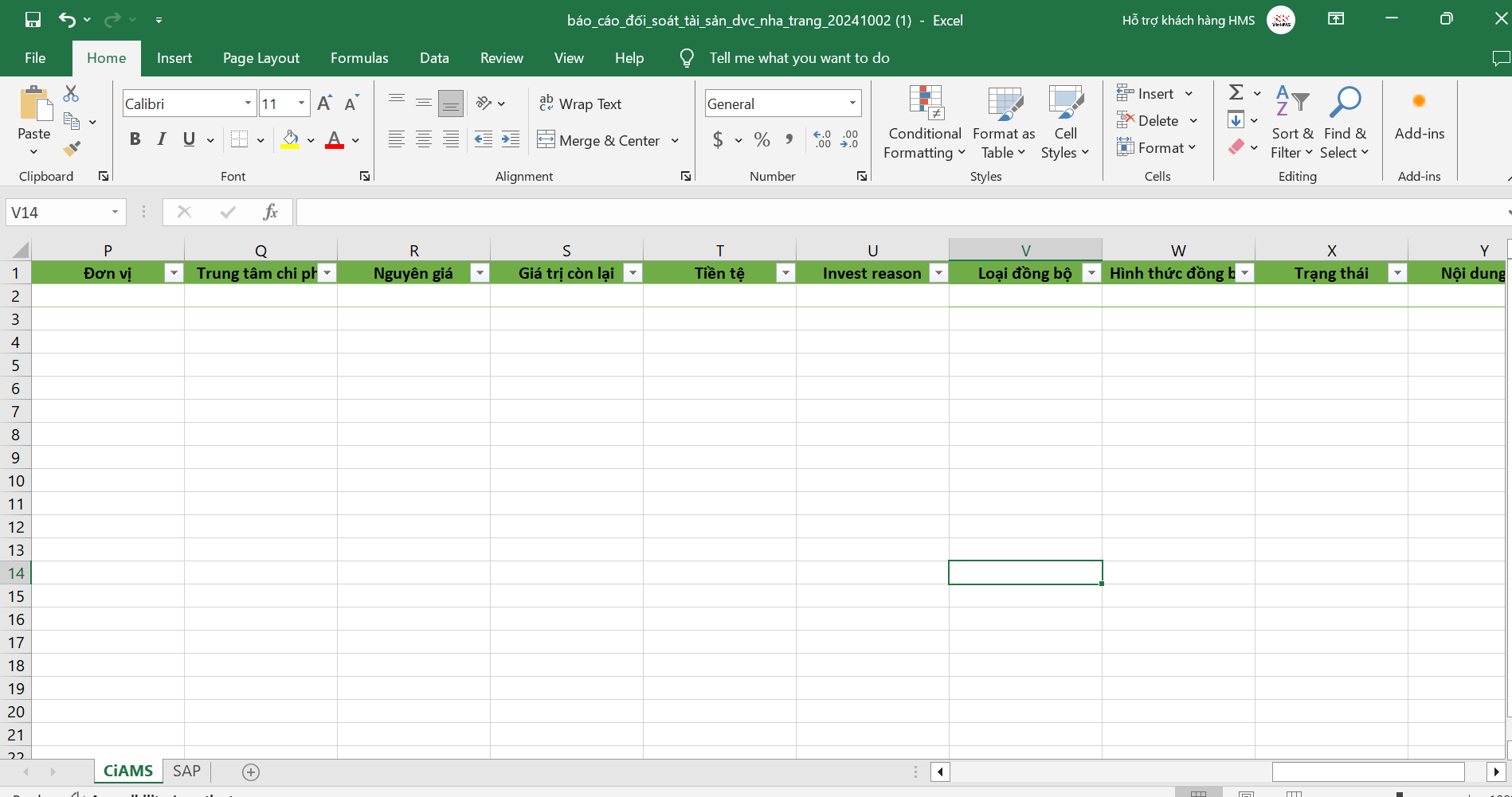Image resolution: width=1512 pixels, height=797 pixels.
Task: Toggle Italic formatting
Action: [162, 140]
